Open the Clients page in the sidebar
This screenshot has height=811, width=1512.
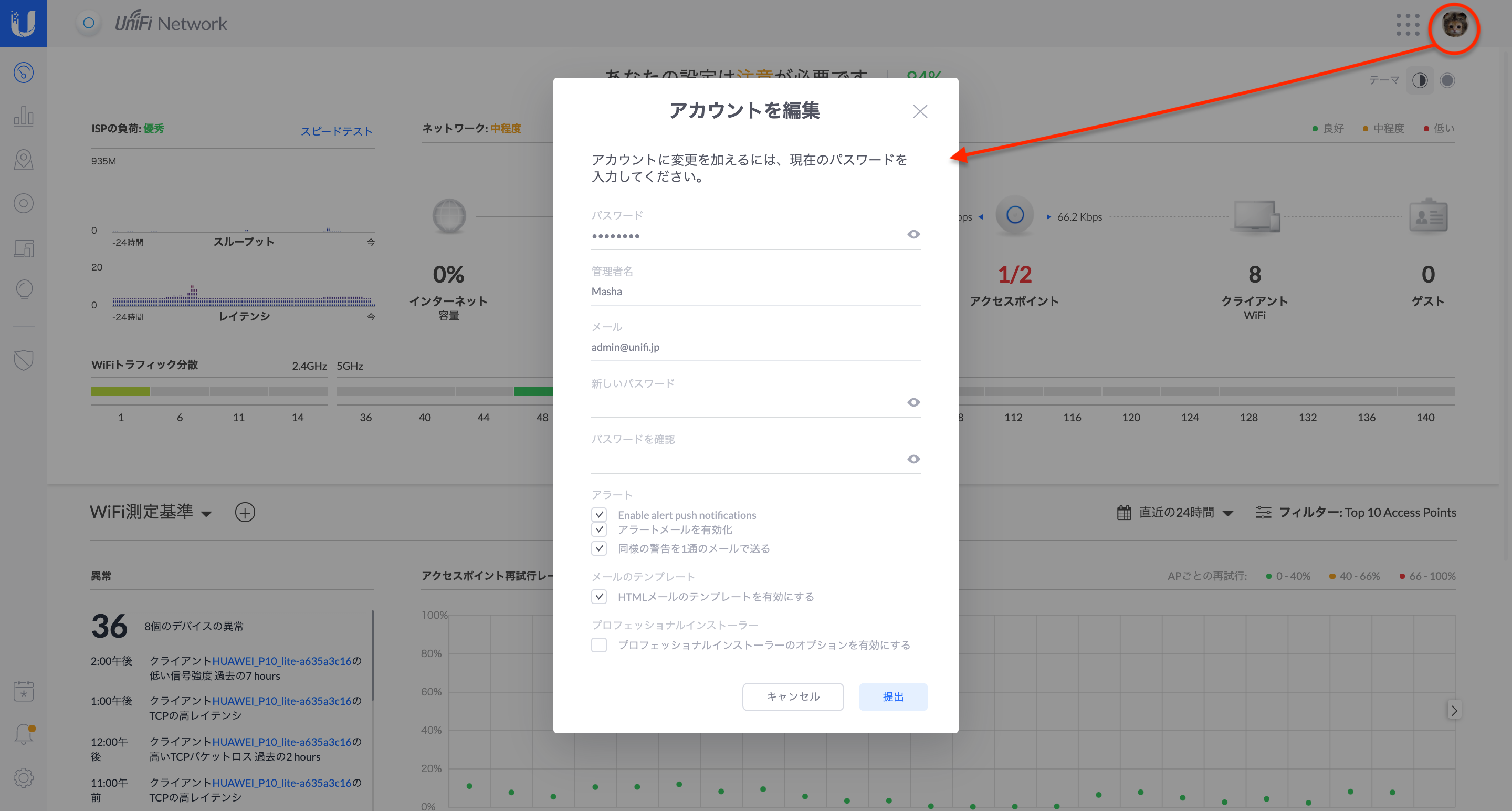24,248
